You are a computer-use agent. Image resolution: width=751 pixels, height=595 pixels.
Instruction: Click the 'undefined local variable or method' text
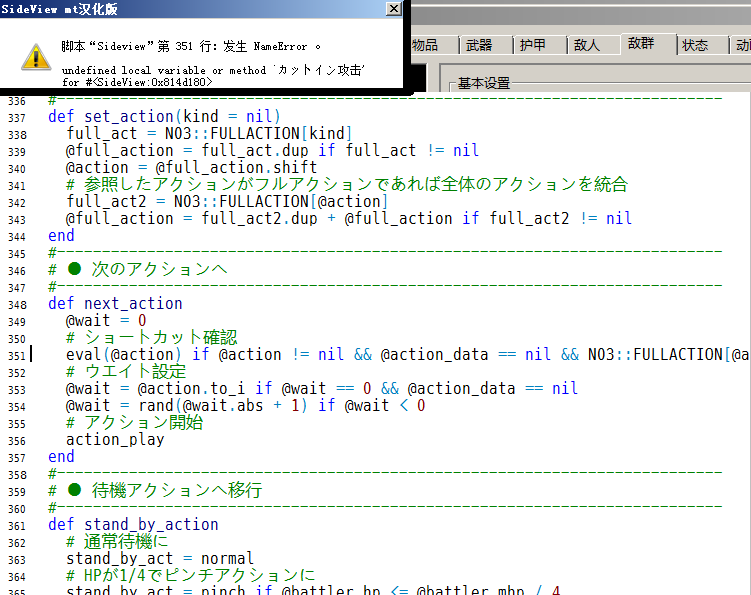164,70
